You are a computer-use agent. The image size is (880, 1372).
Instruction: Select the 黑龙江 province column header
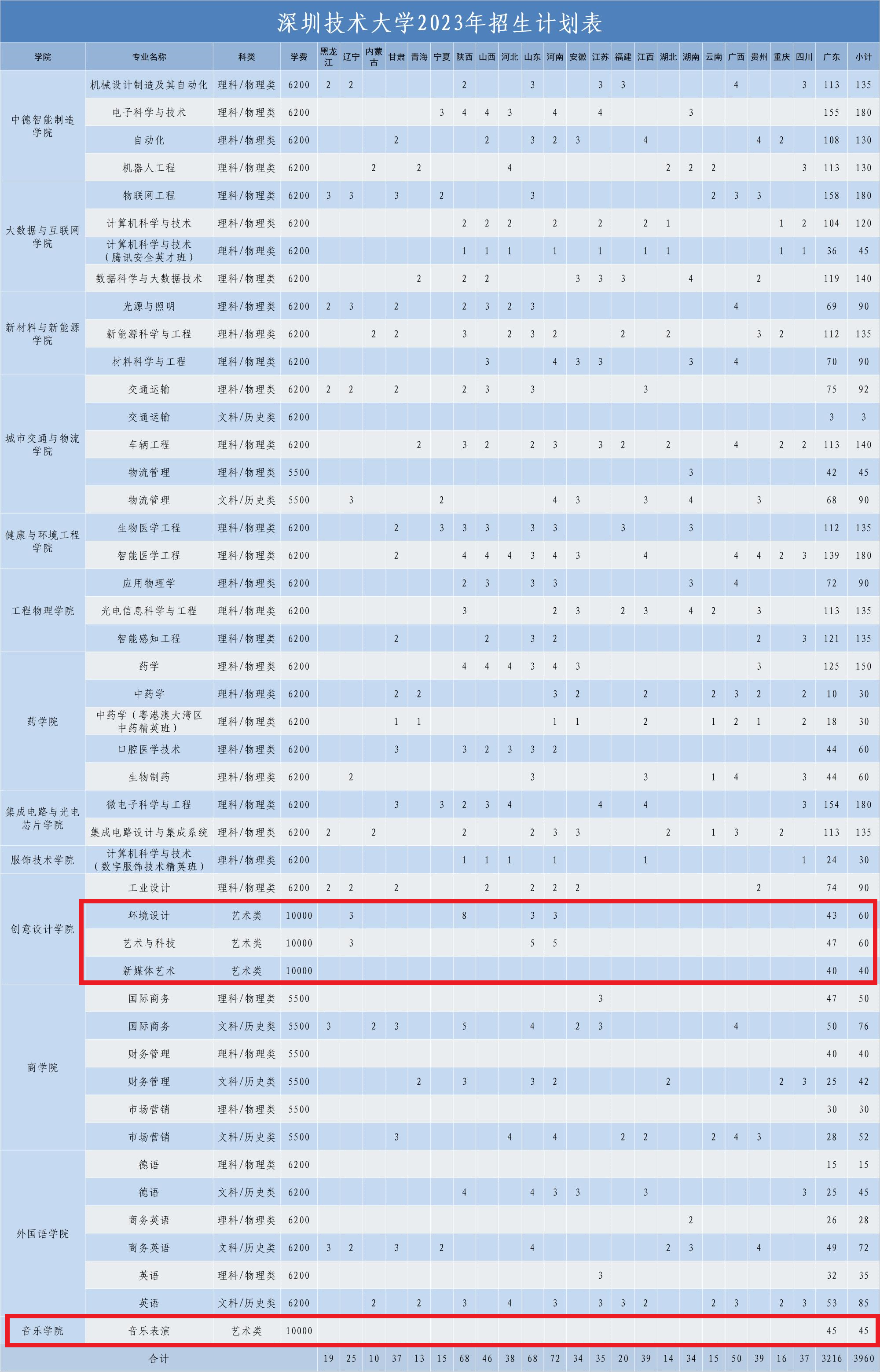[x=329, y=57]
